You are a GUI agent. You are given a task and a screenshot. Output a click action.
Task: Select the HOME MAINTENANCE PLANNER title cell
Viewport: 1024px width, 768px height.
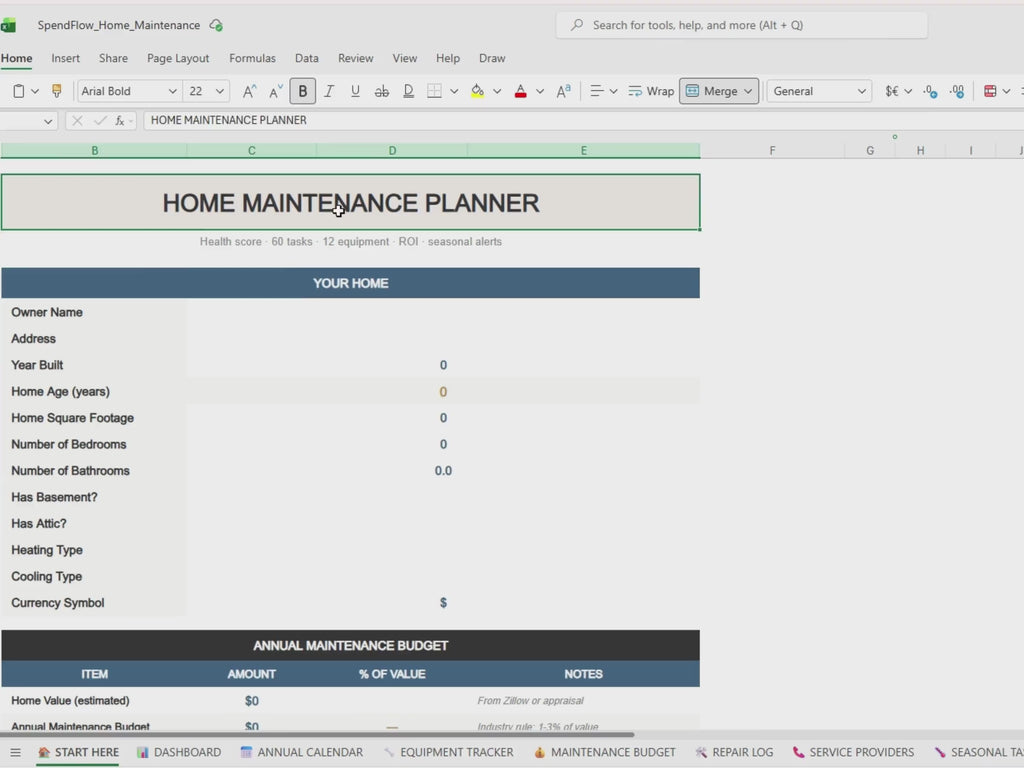pos(351,202)
